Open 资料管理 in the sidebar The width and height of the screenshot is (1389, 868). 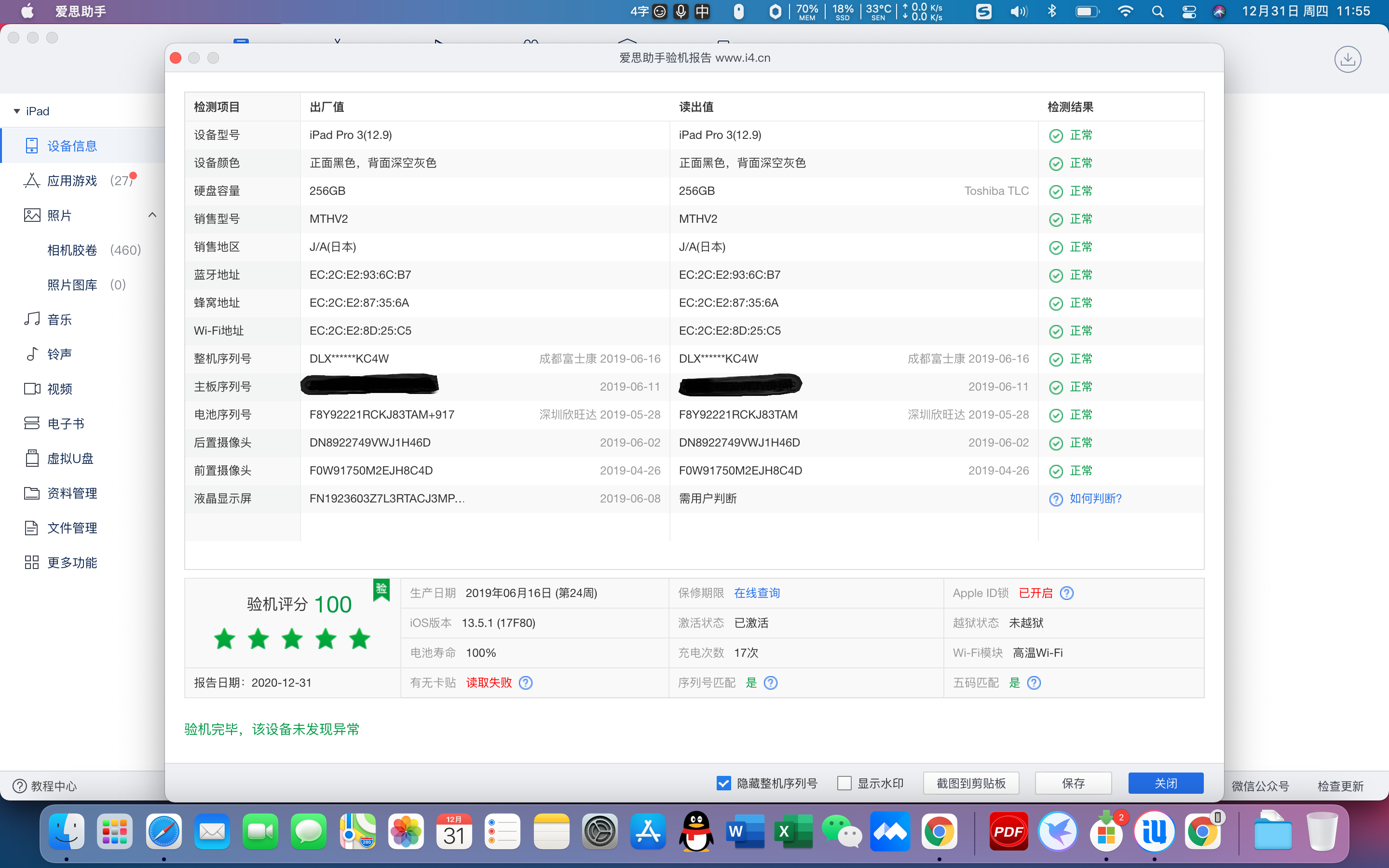click(x=82, y=493)
